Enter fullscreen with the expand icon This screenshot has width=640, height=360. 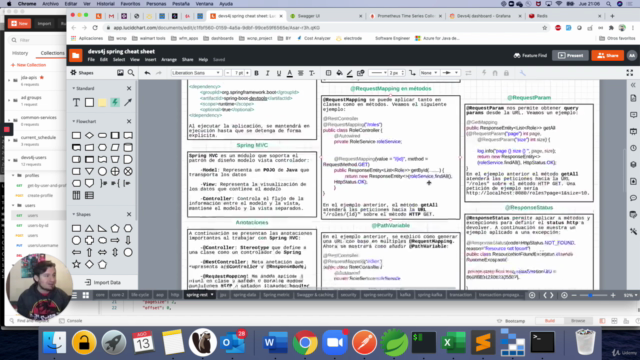coord(630,73)
